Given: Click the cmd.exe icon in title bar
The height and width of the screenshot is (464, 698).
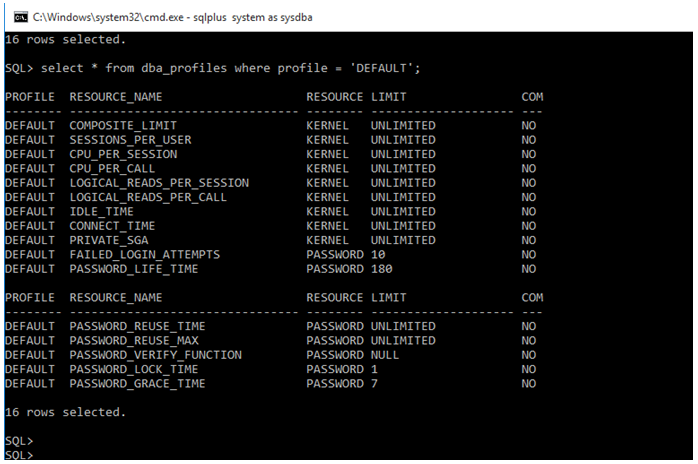Looking at the screenshot, I should [x=20, y=17].
